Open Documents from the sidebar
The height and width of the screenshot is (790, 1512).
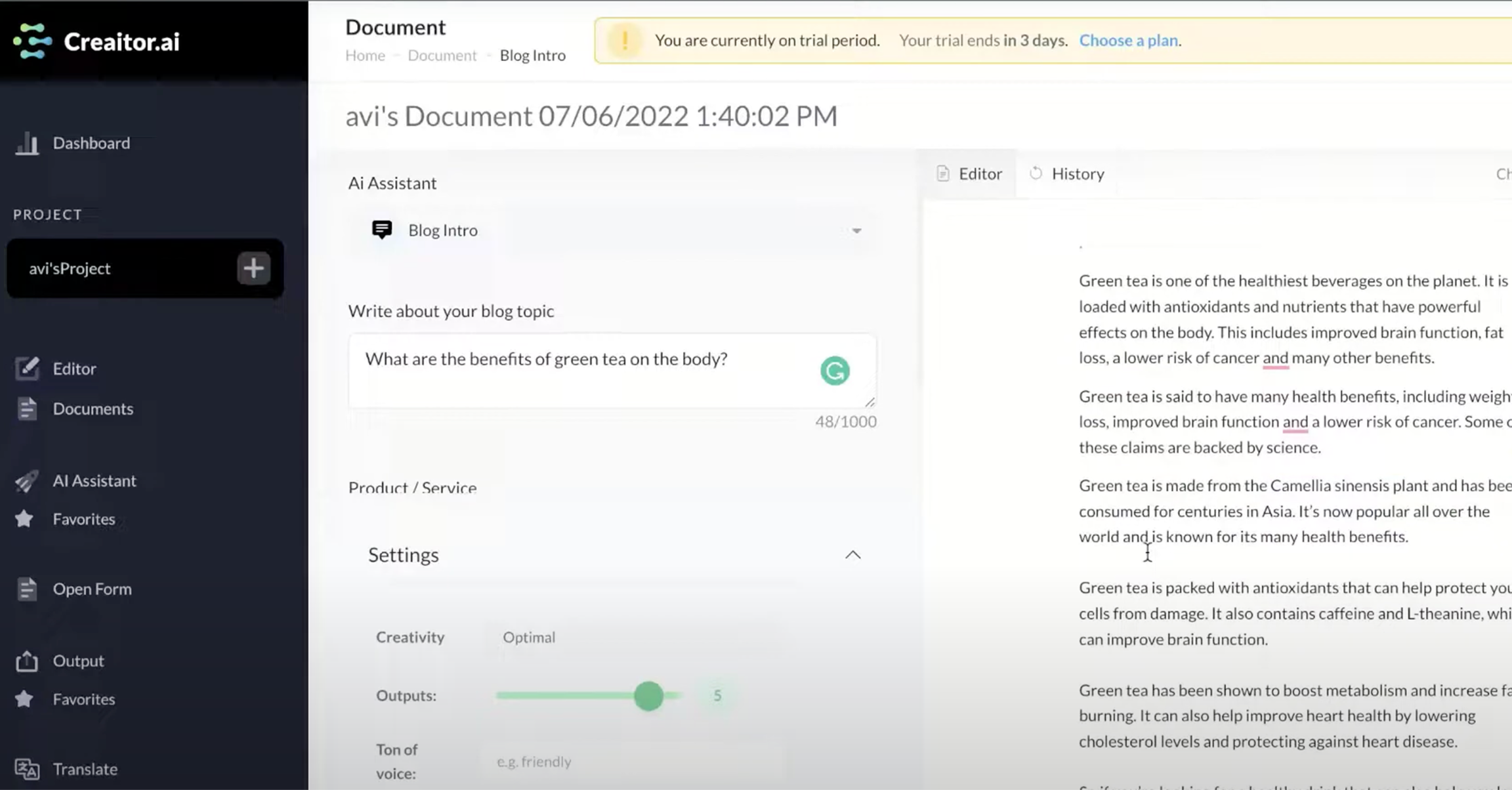[x=93, y=409]
